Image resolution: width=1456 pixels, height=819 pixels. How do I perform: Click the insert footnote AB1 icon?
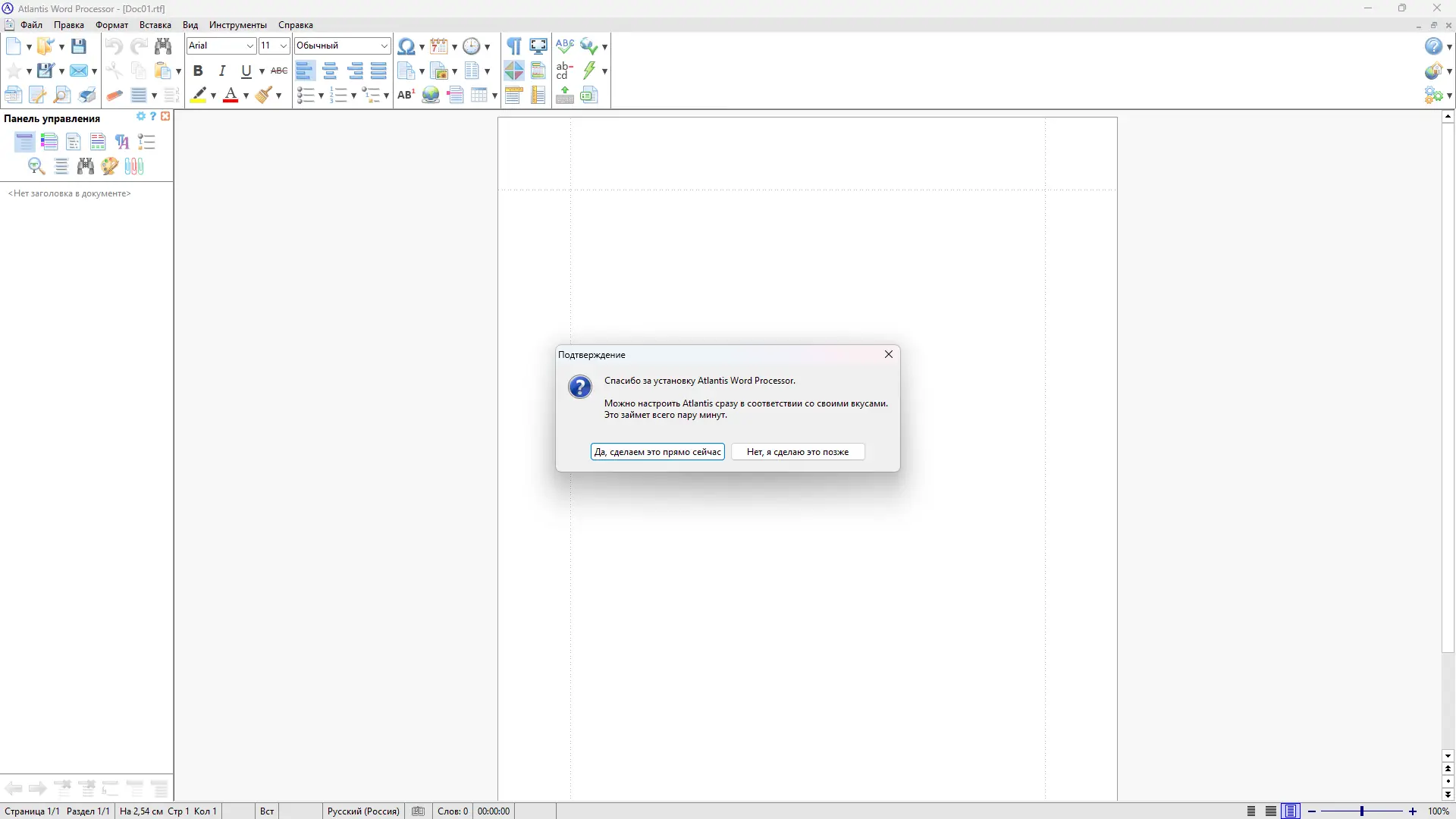pos(406,96)
